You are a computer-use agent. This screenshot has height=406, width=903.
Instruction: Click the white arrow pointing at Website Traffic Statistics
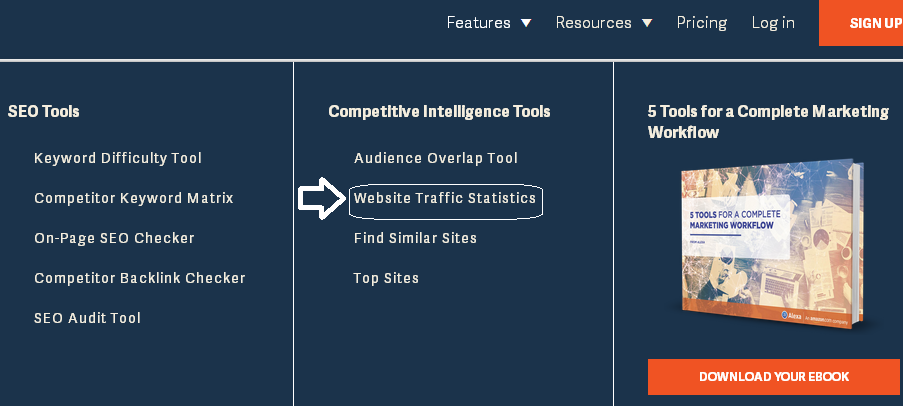coord(320,198)
